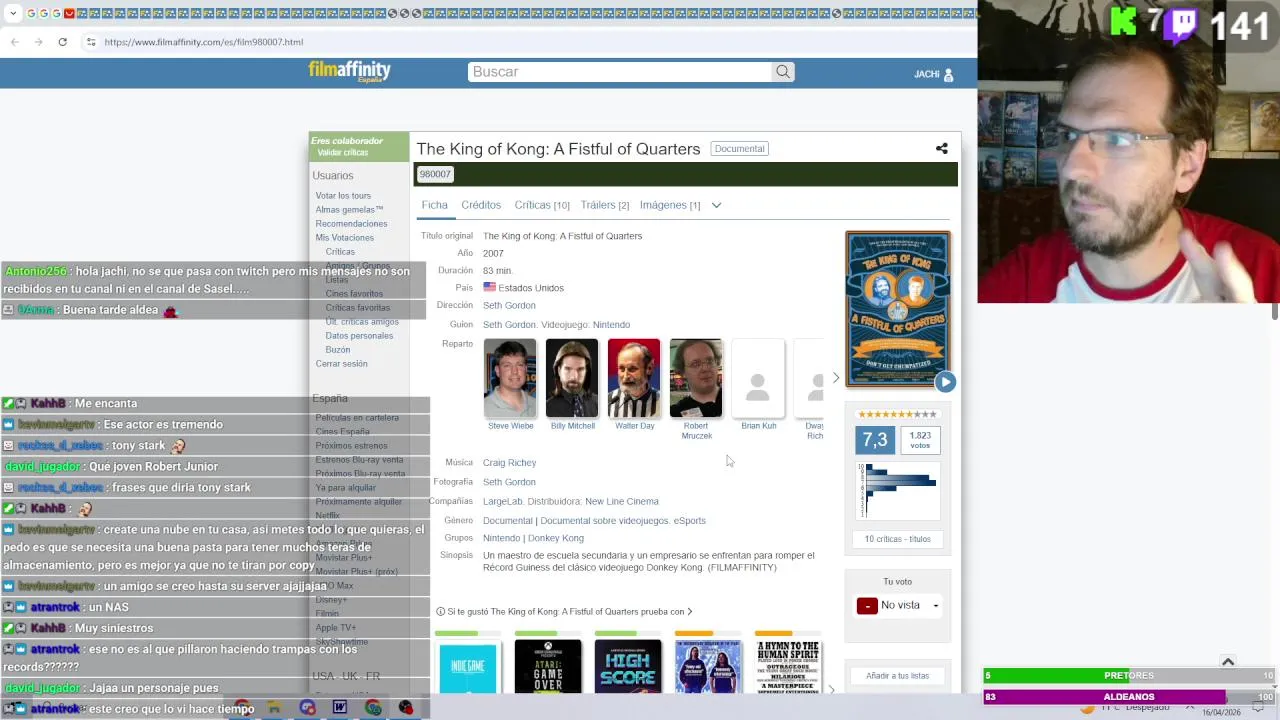
Task: Click Brian Kuh placeholder photo
Action: pos(758,378)
